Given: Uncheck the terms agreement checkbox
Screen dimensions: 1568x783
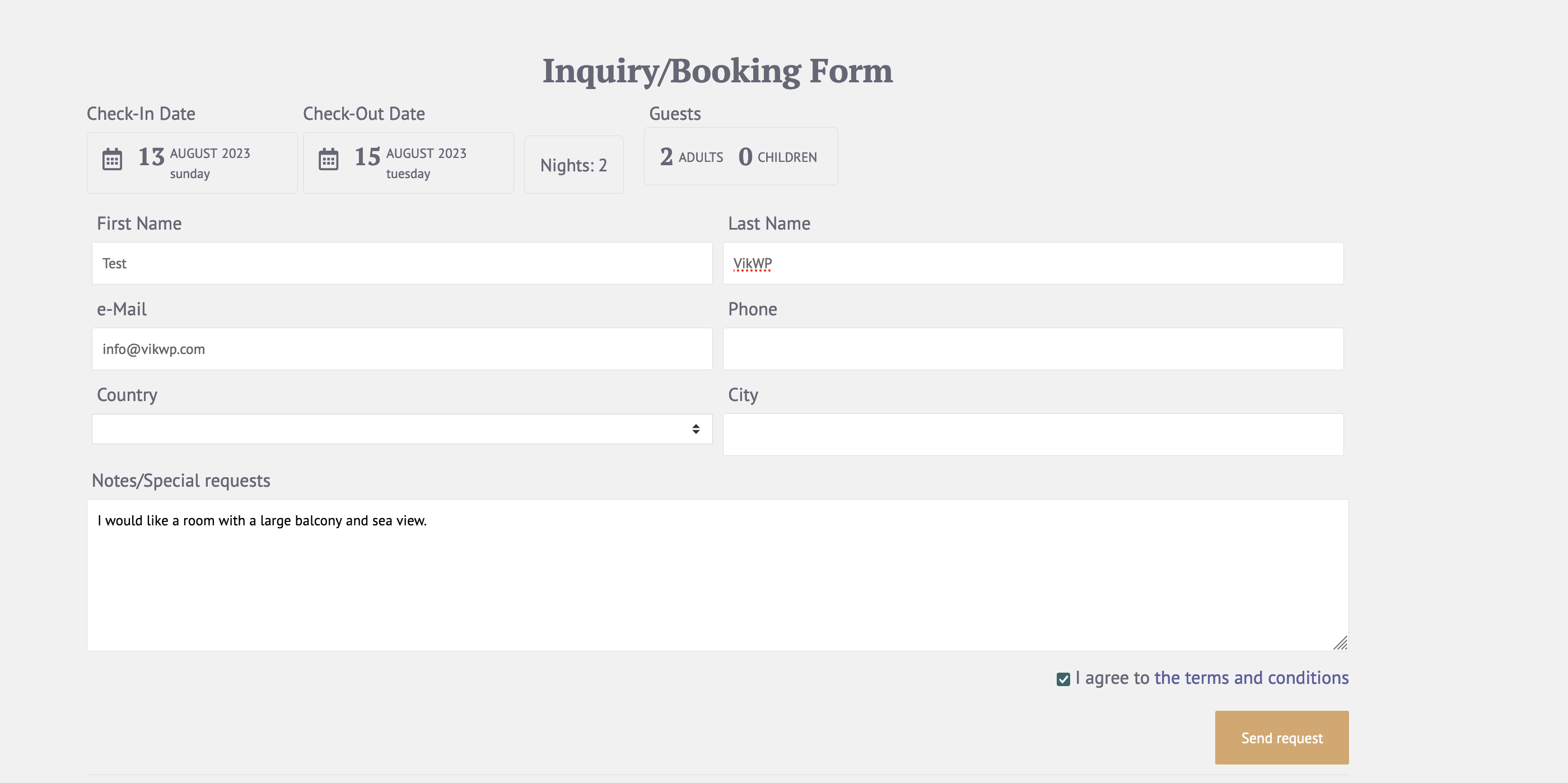Looking at the screenshot, I should coord(1063,679).
